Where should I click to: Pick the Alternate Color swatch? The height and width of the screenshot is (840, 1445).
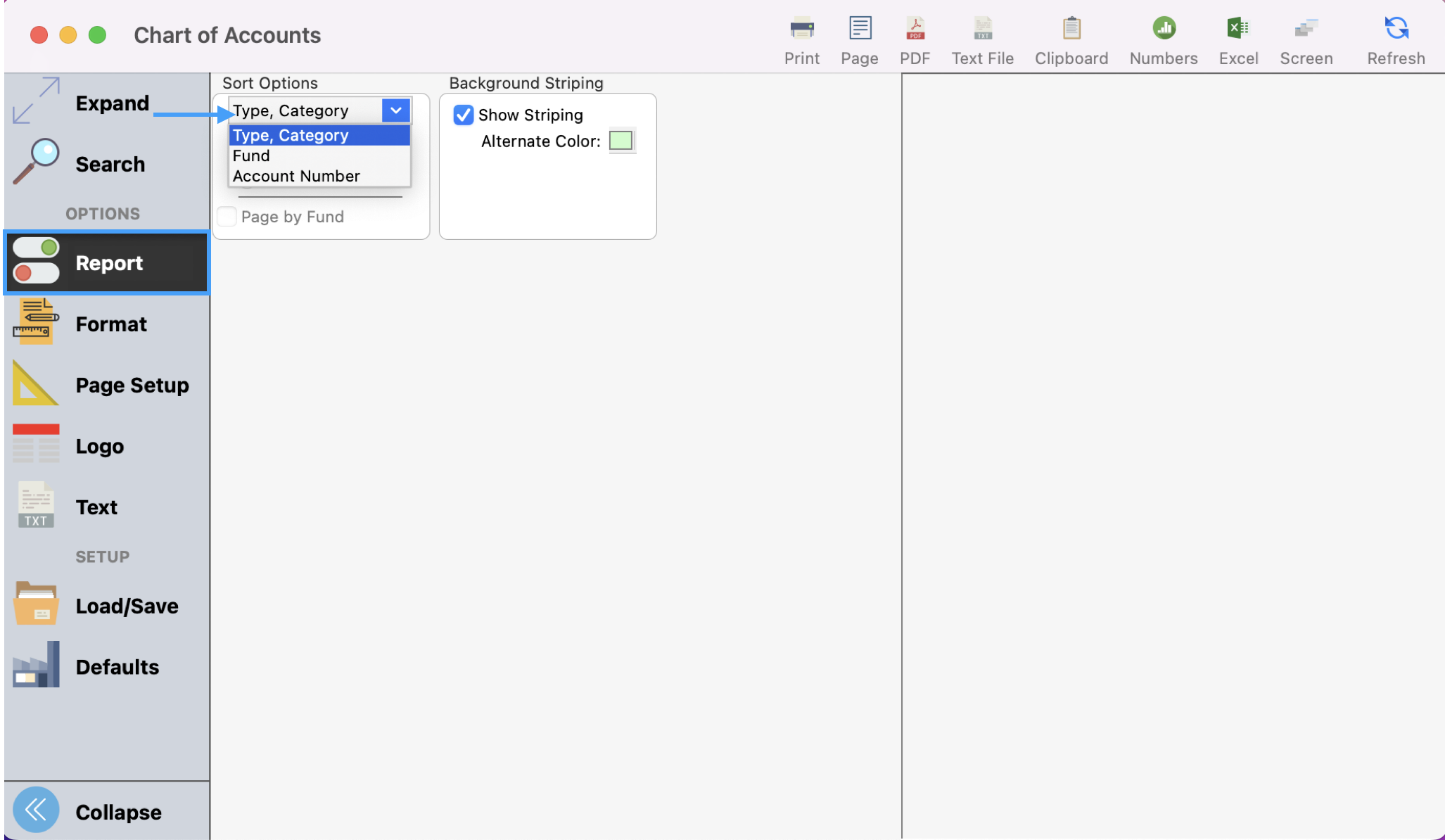(620, 141)
